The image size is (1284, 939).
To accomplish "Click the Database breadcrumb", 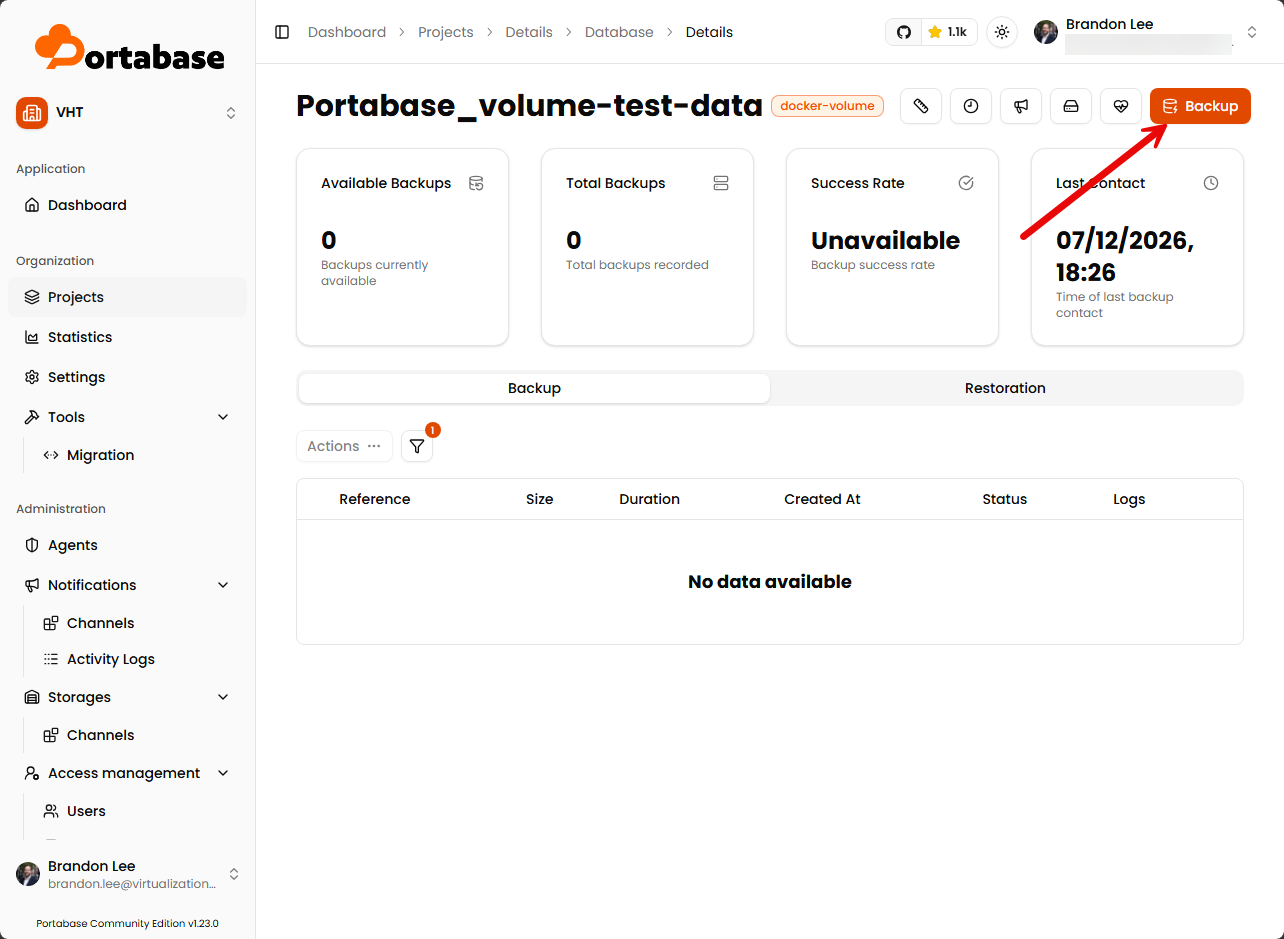I will 619,32.
